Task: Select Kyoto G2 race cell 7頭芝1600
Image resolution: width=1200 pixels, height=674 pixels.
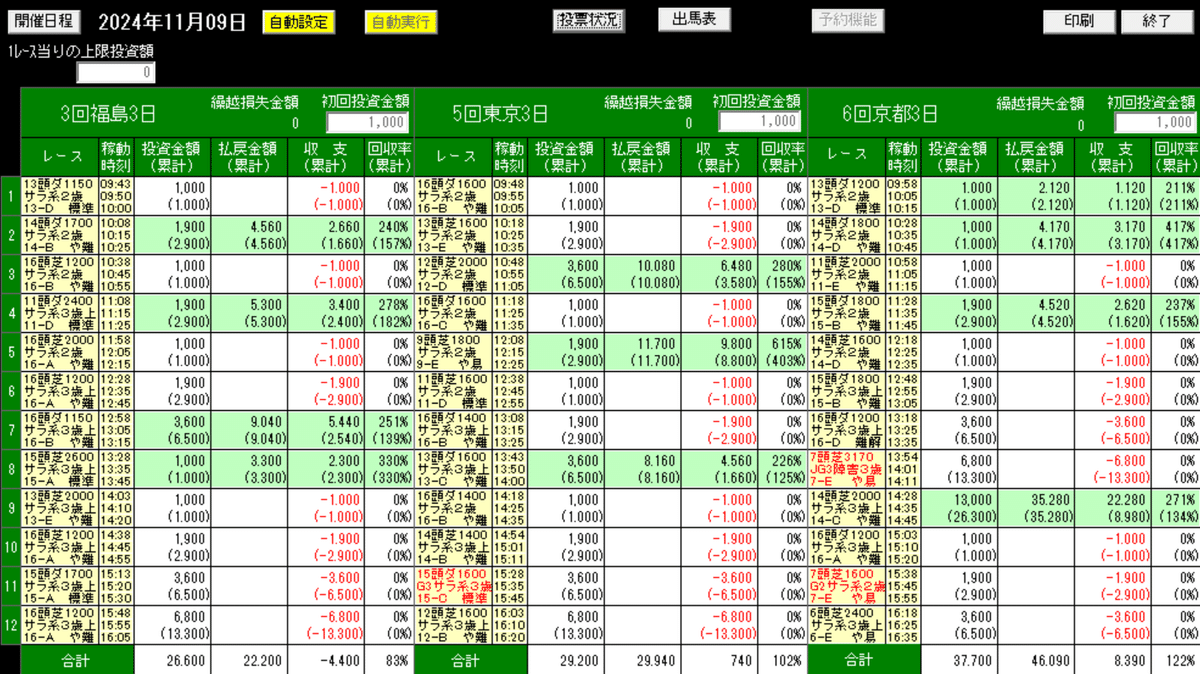Action: tap(846, 587)
